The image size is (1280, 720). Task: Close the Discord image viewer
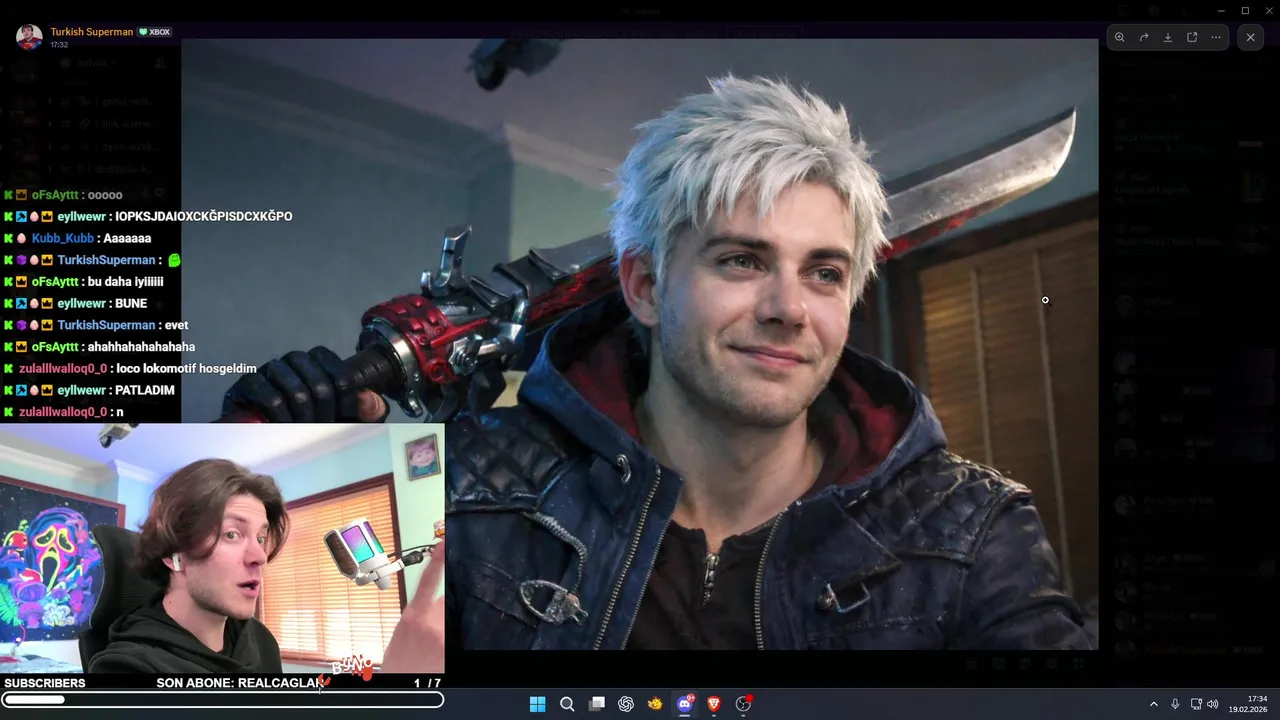click(1250, 37)
